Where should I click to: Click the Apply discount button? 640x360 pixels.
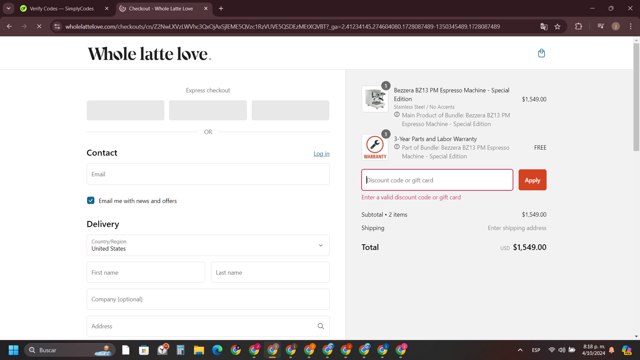click(x=532, y=180)
